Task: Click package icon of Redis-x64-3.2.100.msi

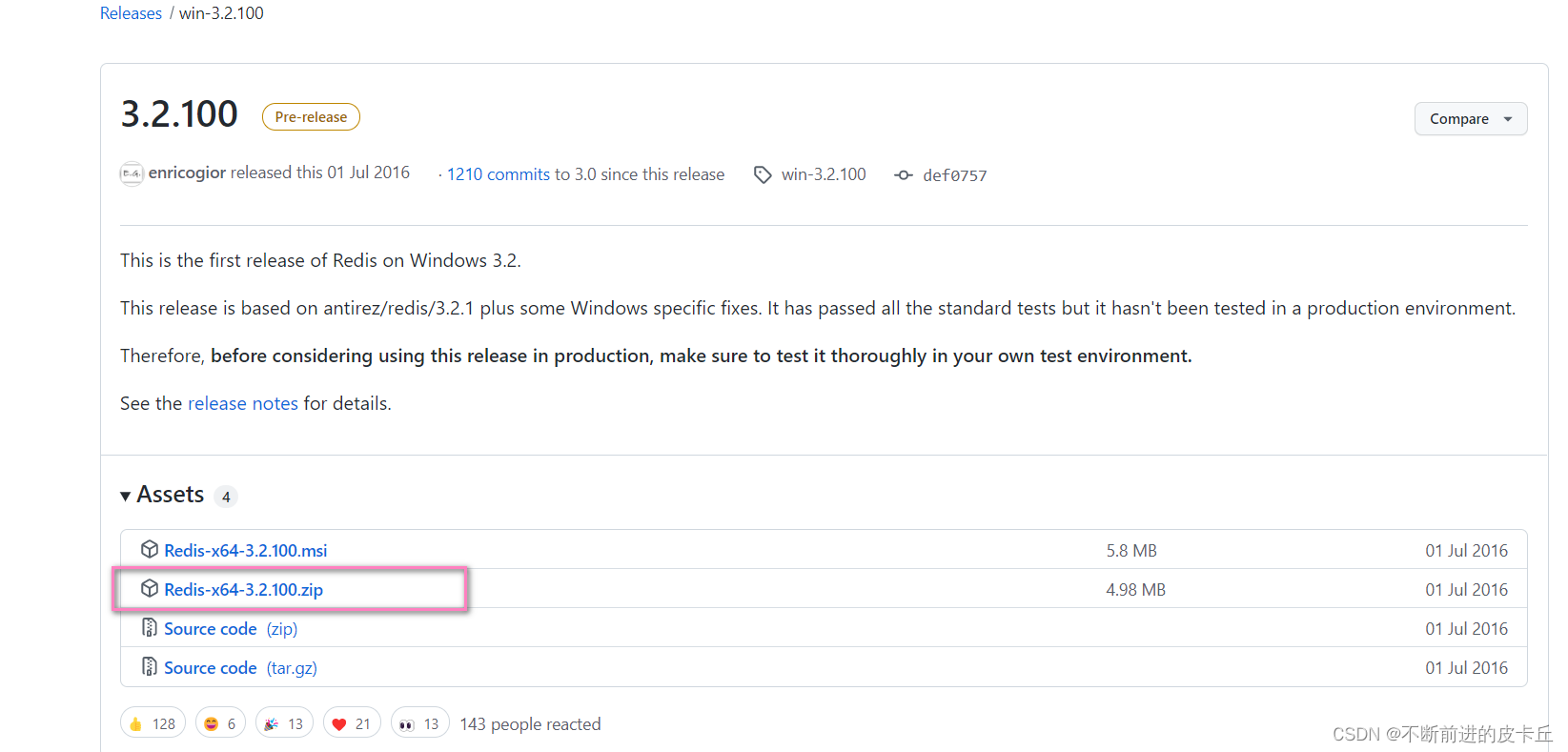Action: point(150,549)
